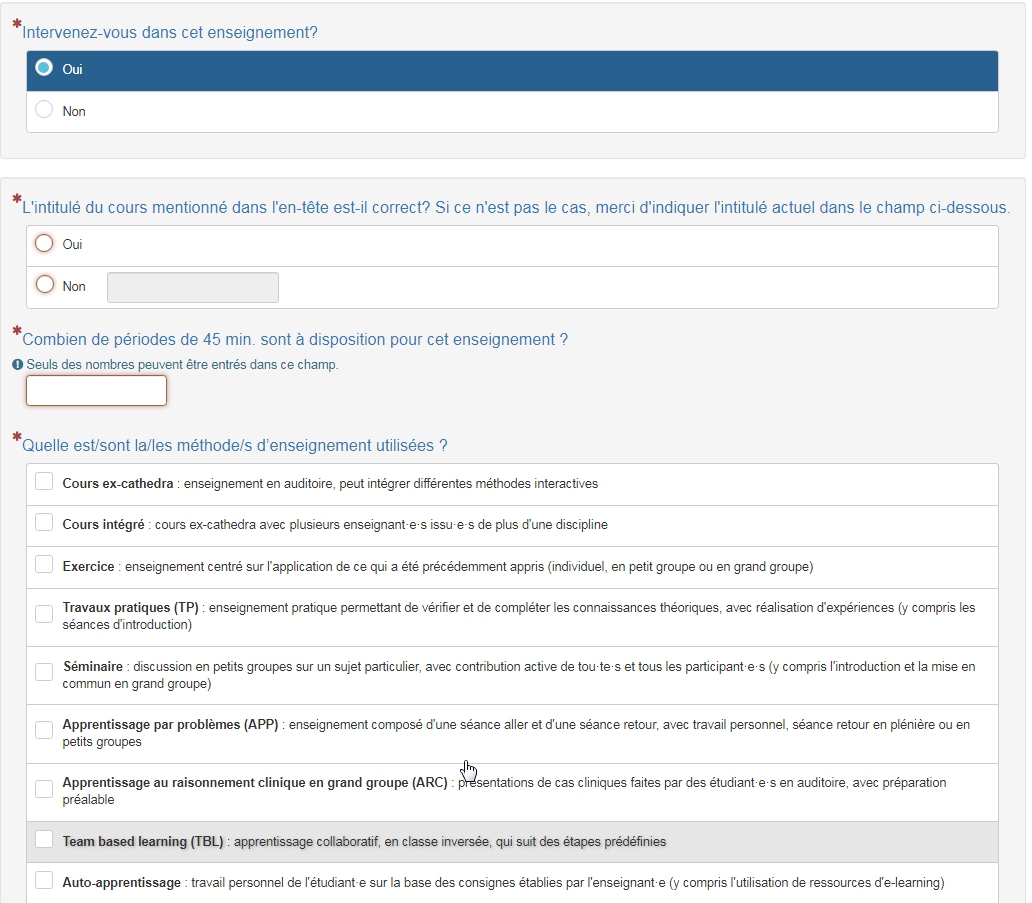This screenshot has height=903, width=1032.
Task: Choose Oui for course title correctness
Action: (x=44, y=244)
